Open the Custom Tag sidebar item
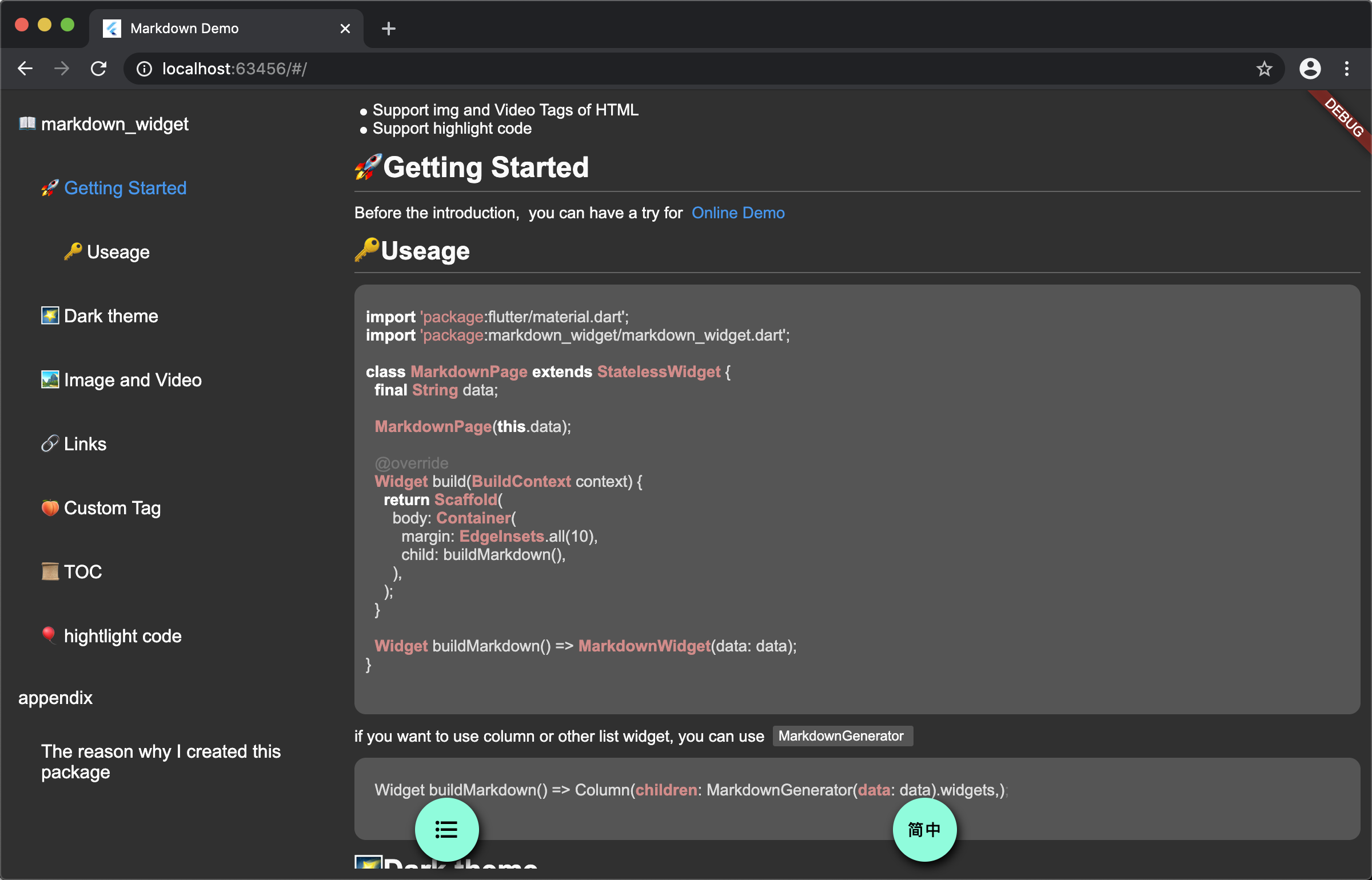Image resolution: width=1372 pixels, height=880 pixels. coord(112,508)
